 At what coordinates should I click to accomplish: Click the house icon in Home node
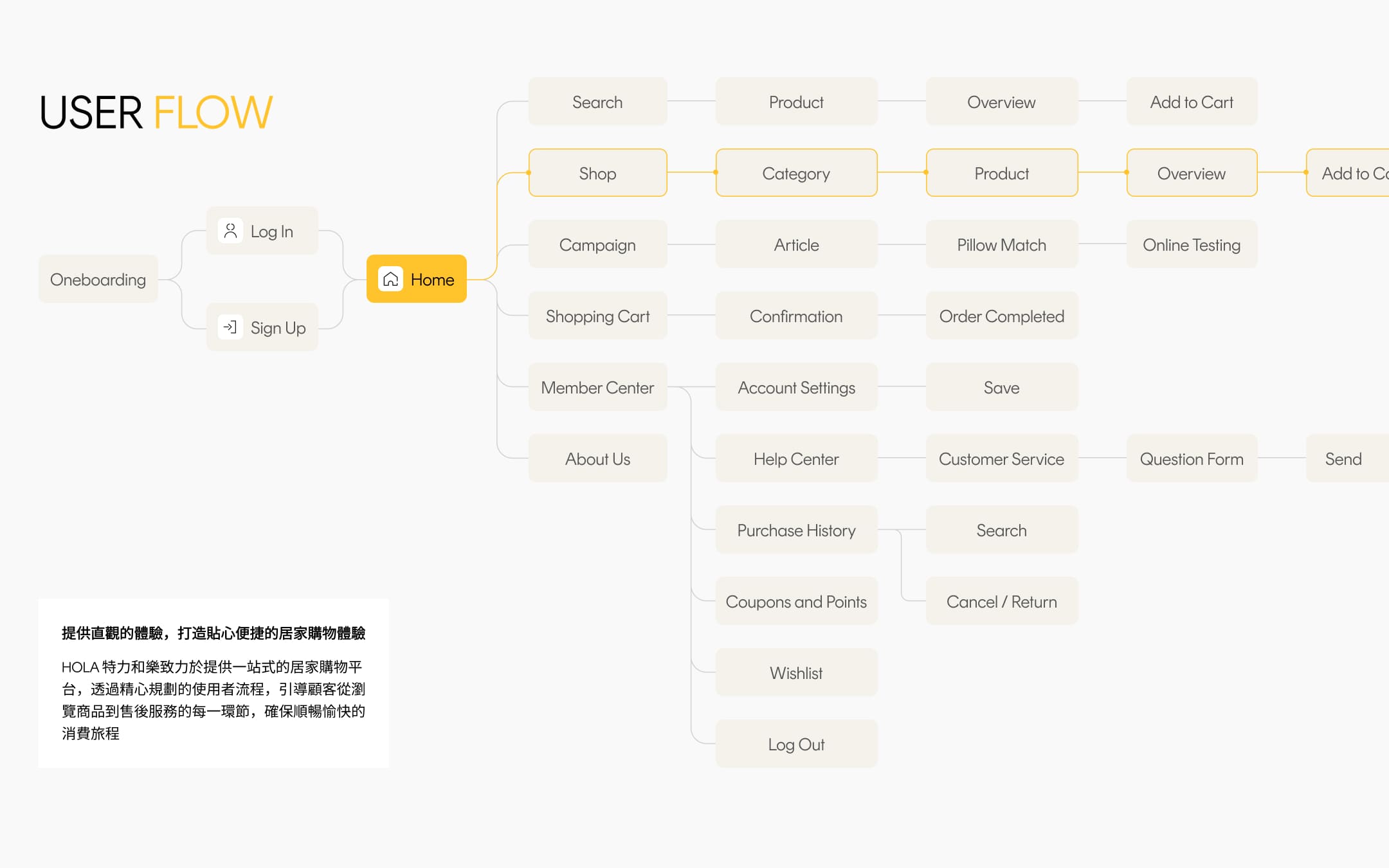390,279
